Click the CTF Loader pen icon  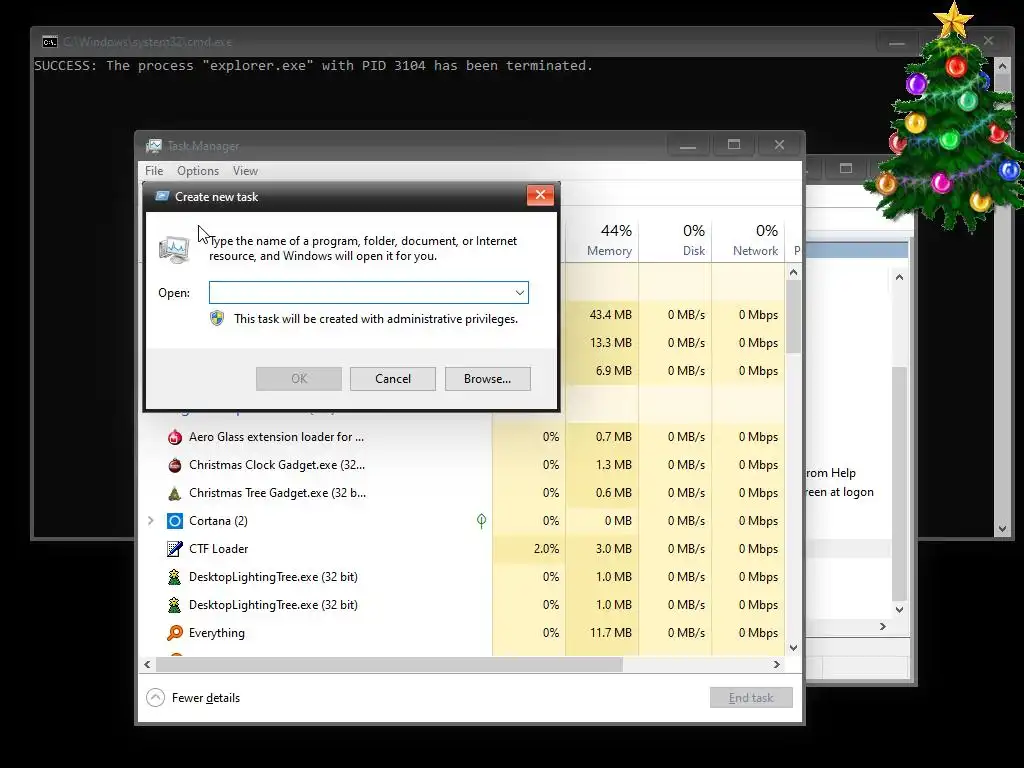click(x=174, y=549)
